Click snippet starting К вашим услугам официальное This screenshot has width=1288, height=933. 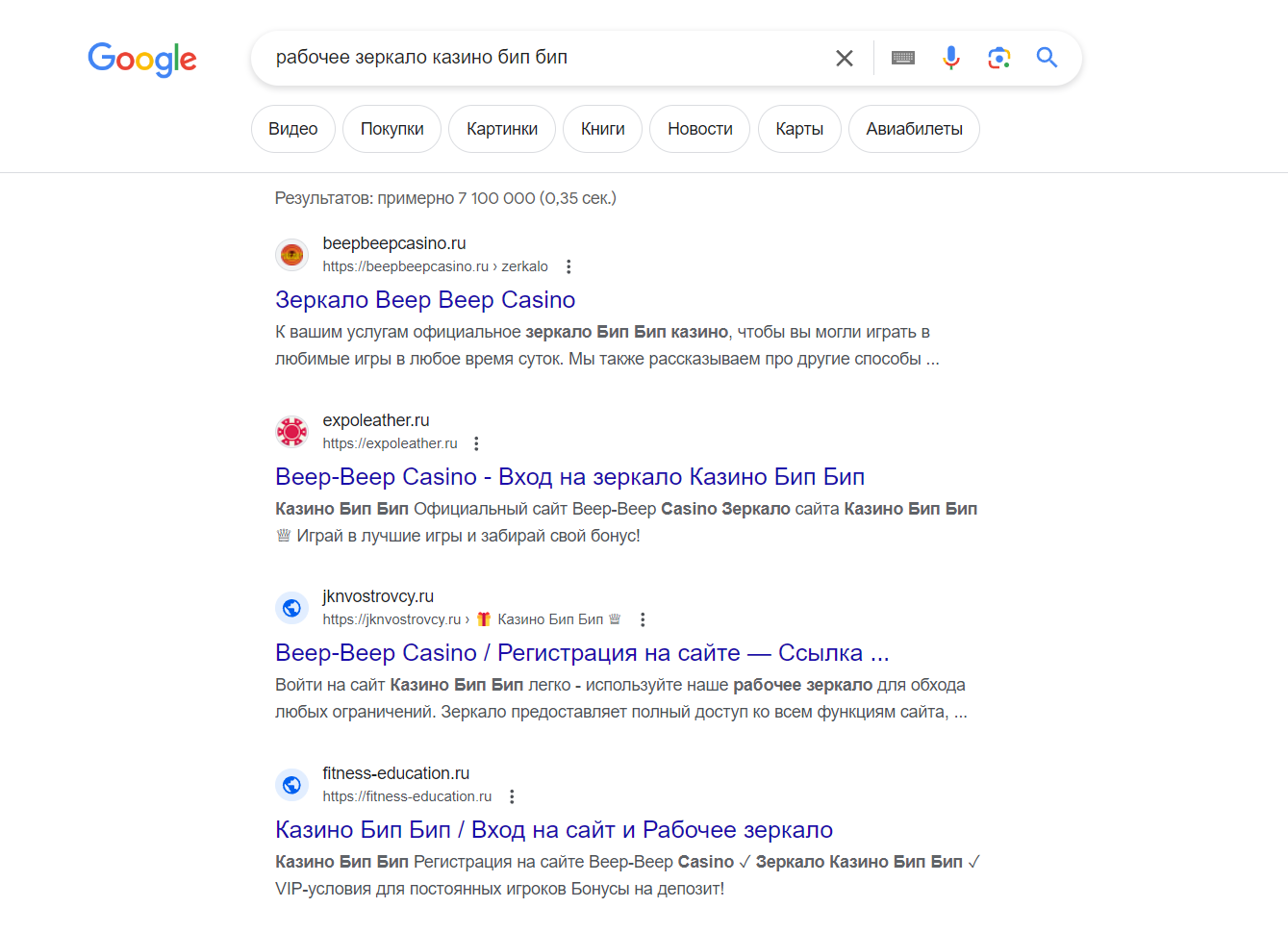pos(607,345)
